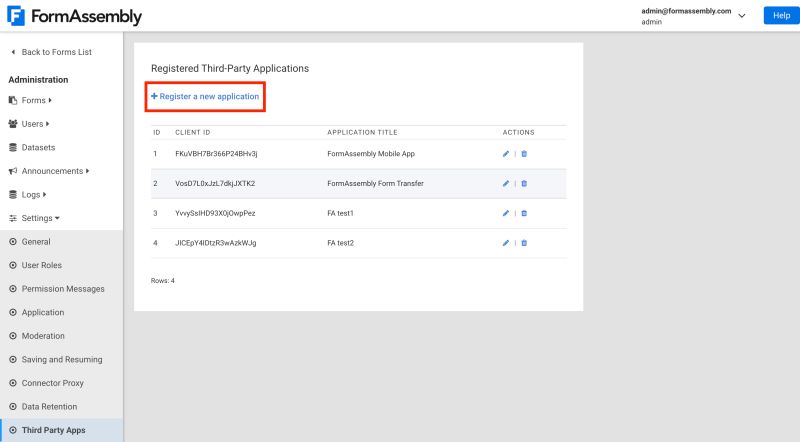
Task: Click the Settings sliders icon
Action: coord(13,218)
